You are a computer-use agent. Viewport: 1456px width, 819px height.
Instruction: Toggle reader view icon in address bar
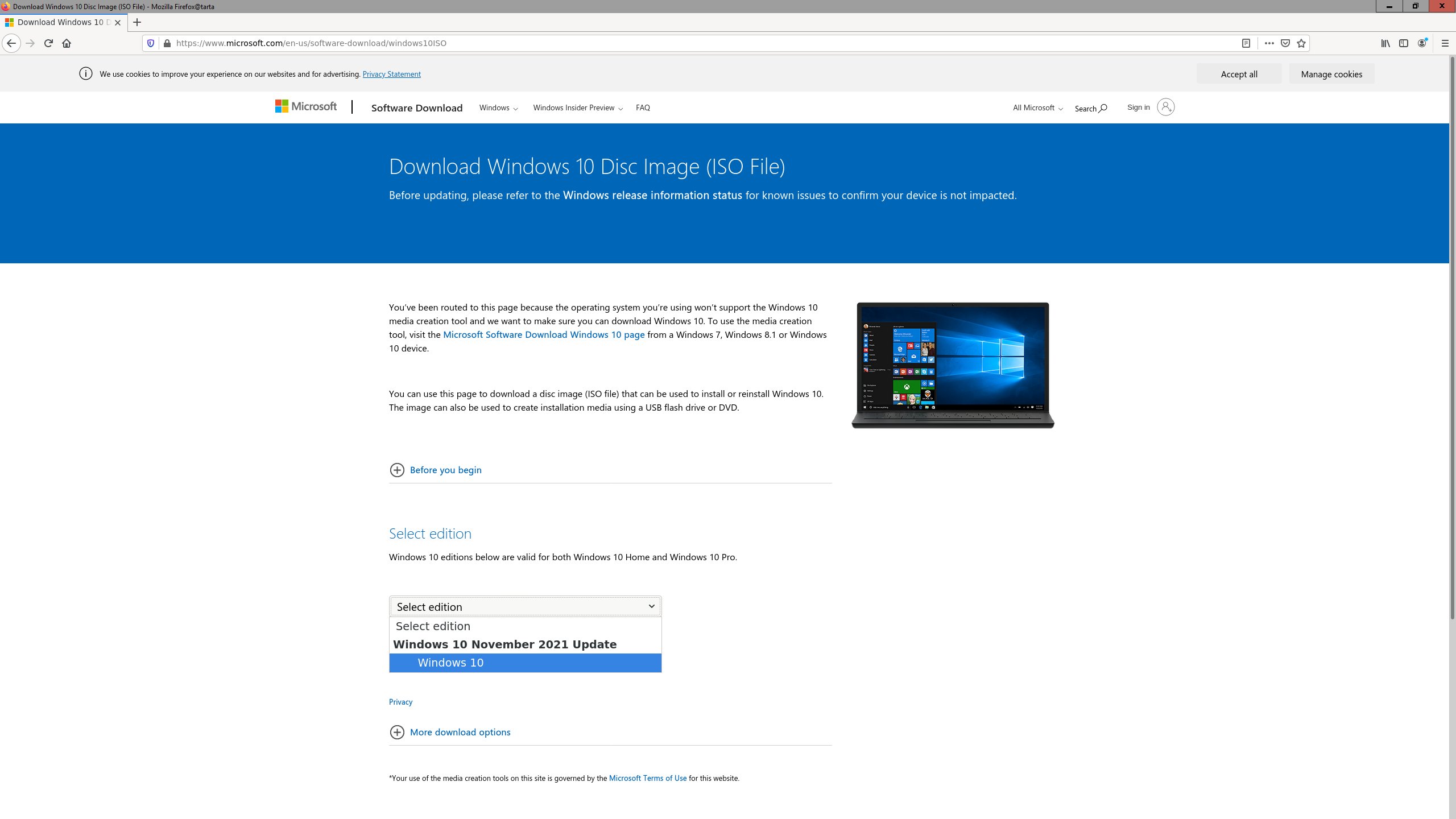tap(1246, 43)
